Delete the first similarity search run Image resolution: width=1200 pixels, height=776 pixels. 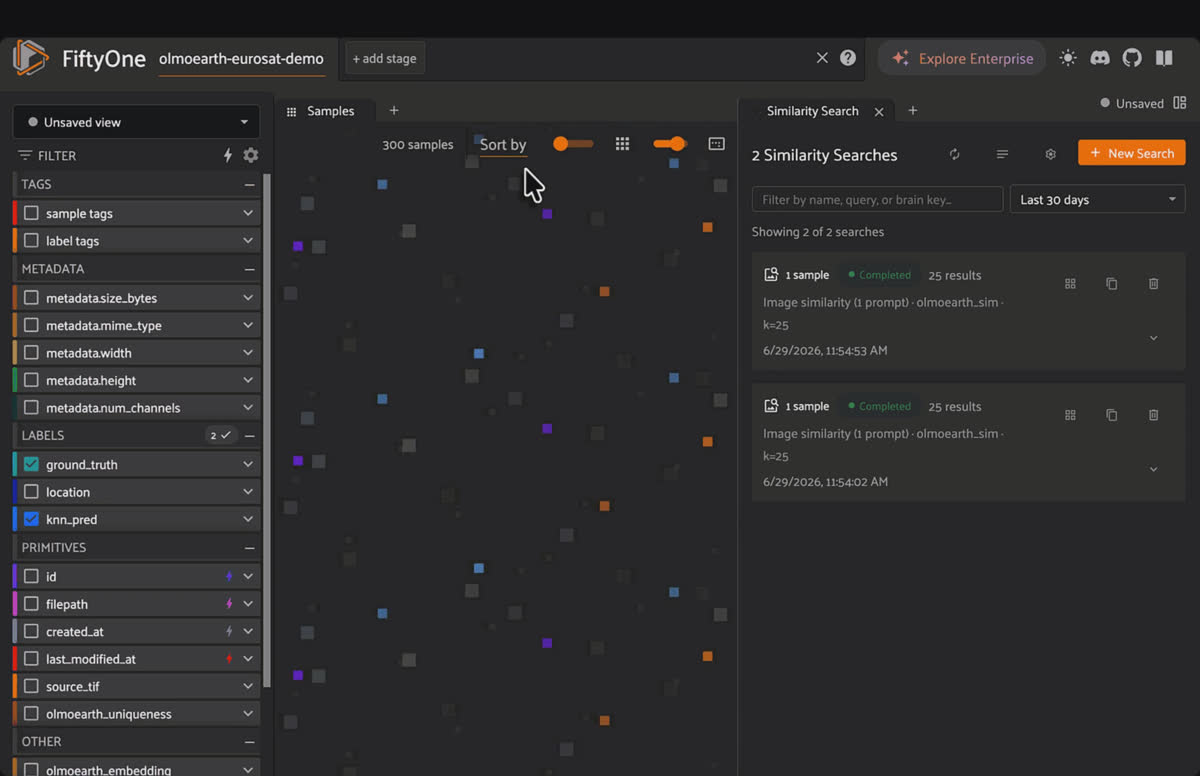pos(1153,284)
